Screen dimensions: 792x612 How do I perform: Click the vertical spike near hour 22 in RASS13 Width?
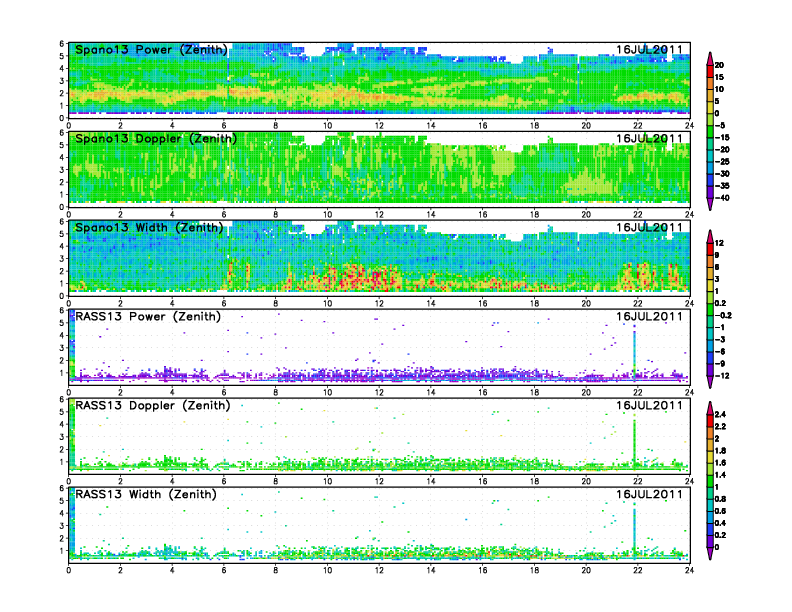(x=634, y=533)
